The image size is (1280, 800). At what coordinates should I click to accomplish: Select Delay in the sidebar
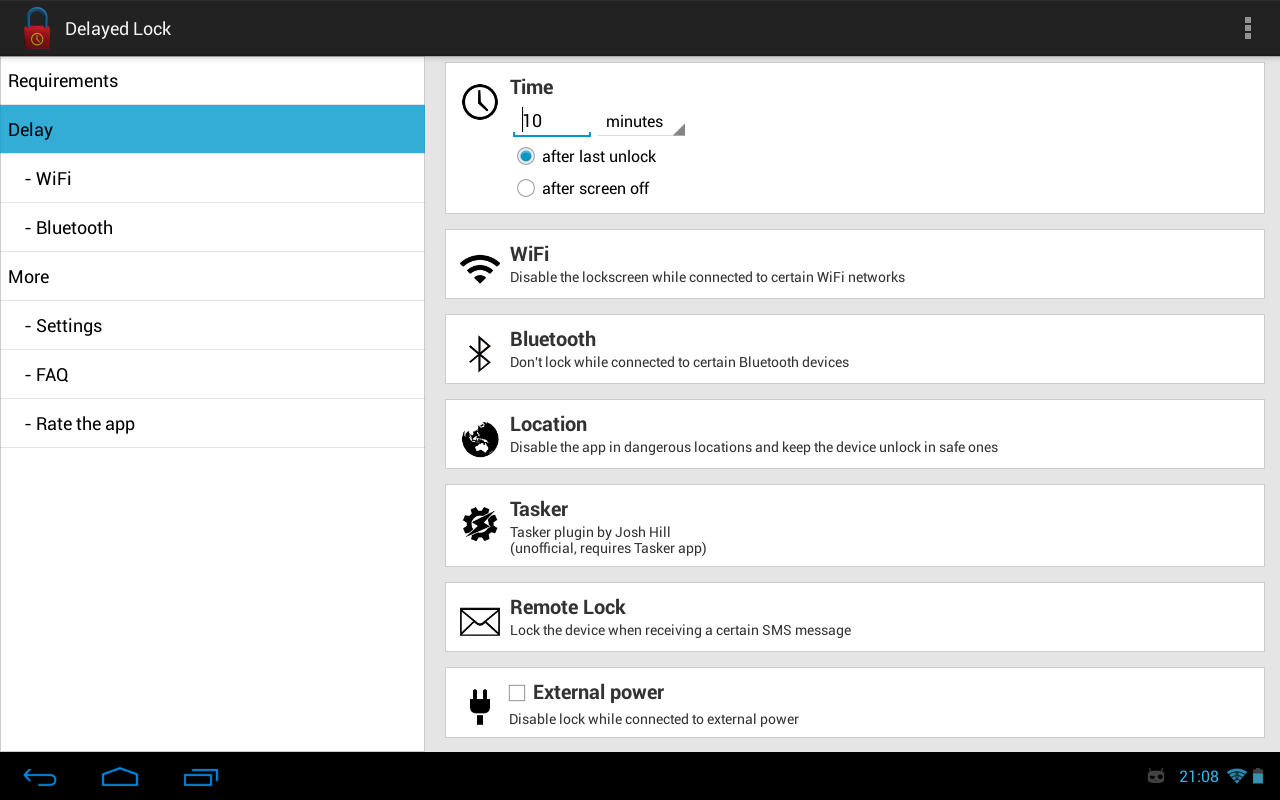(212, 130)
